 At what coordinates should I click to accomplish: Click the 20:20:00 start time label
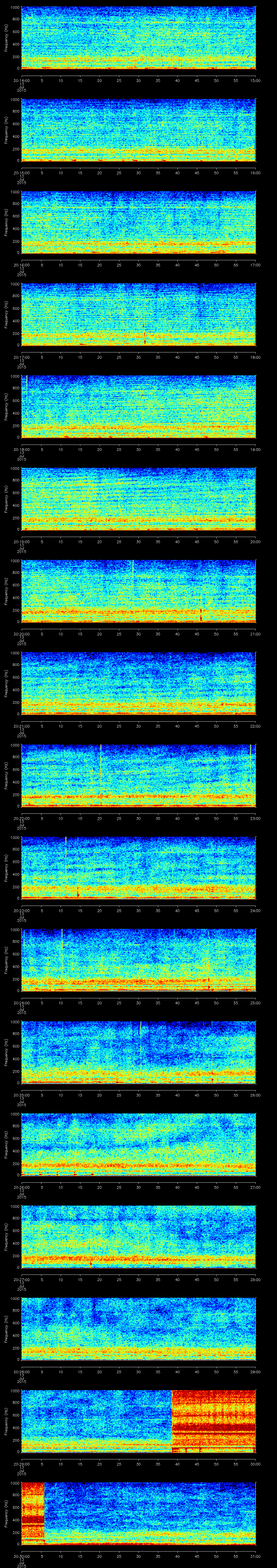point(21,634)
